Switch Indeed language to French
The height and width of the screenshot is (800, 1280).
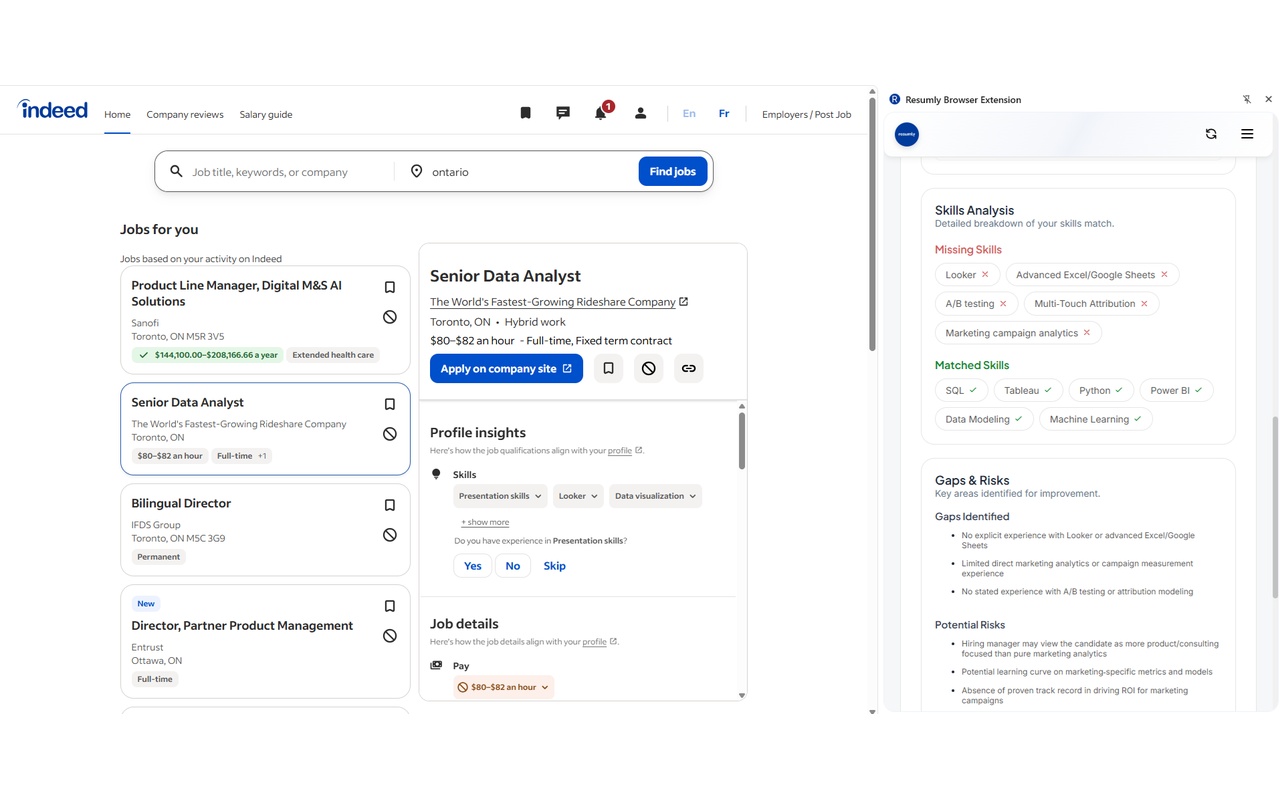[x=724, y=113]
